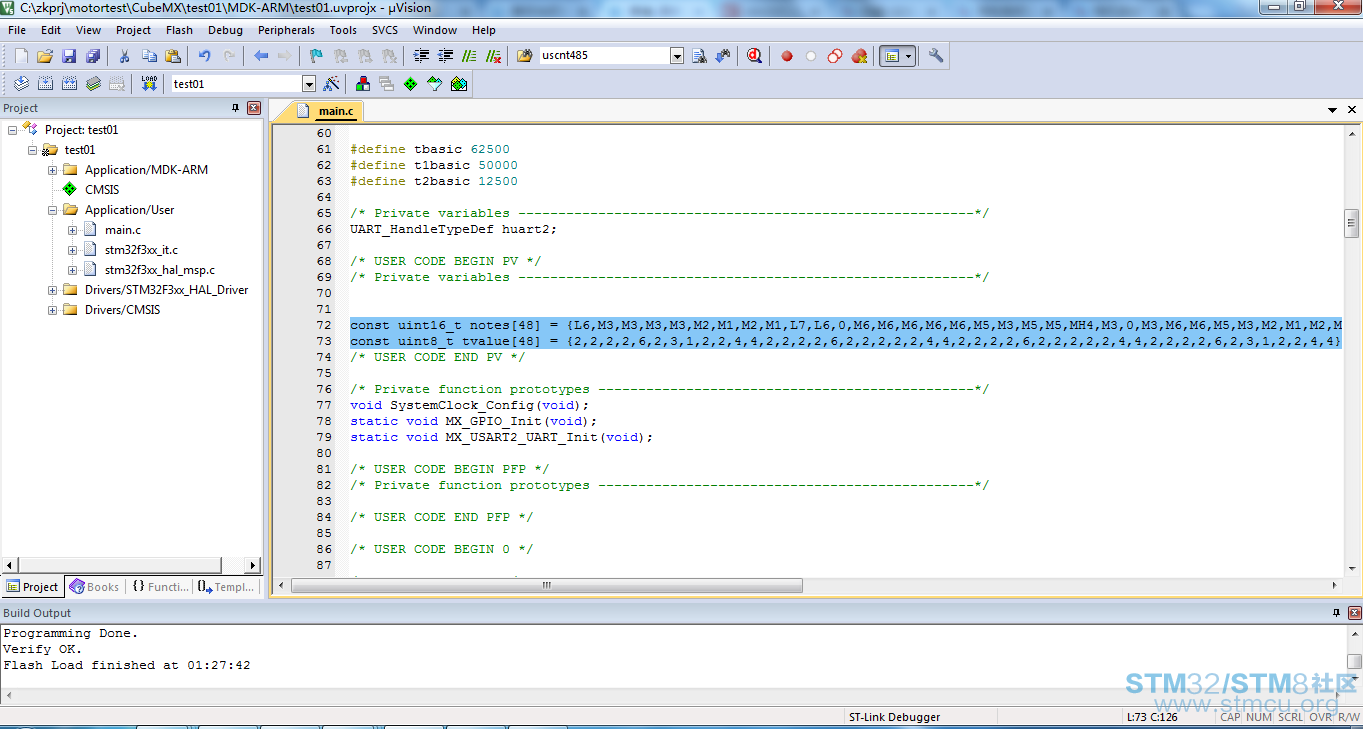Click the '#define tbasic 62500' code line
This screenshot has height=729, width=1363.
(x=430, y=149)
